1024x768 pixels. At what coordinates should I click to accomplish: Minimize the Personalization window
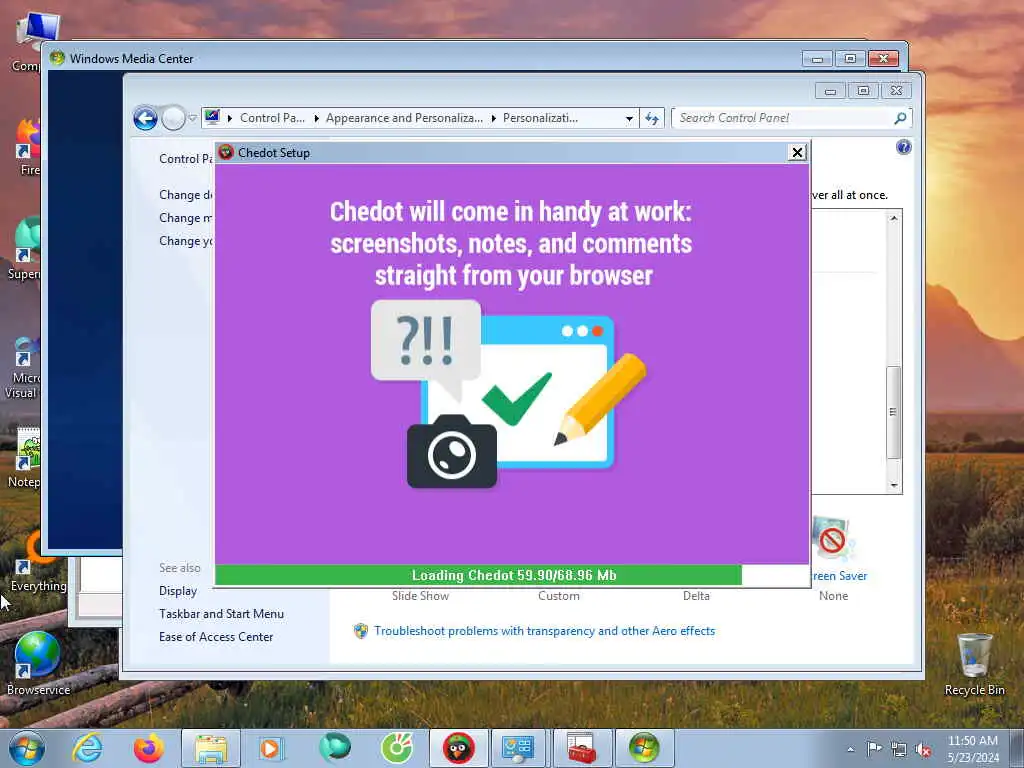tap(830, 91)
